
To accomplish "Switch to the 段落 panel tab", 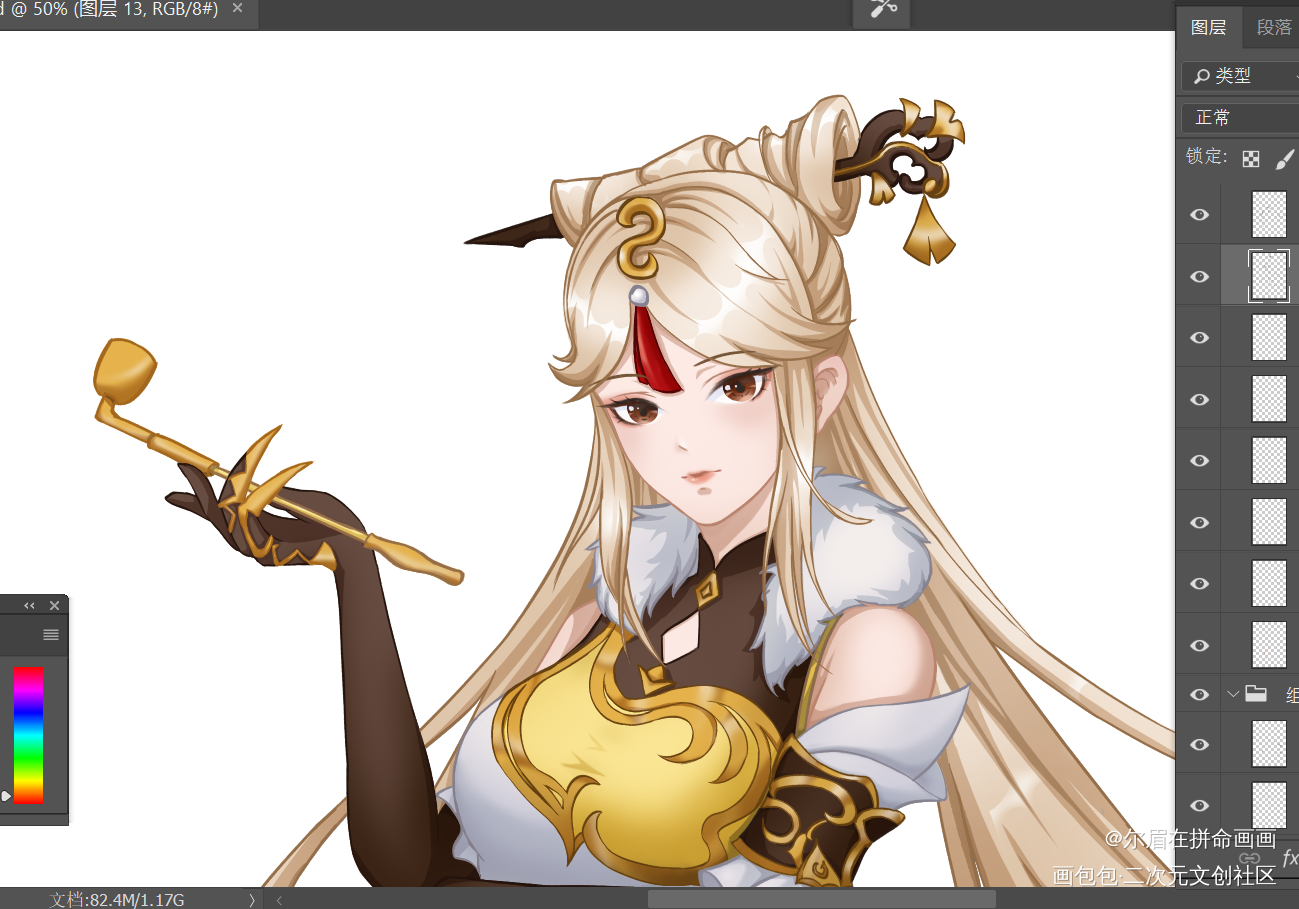I will (x=1273, y=27).
